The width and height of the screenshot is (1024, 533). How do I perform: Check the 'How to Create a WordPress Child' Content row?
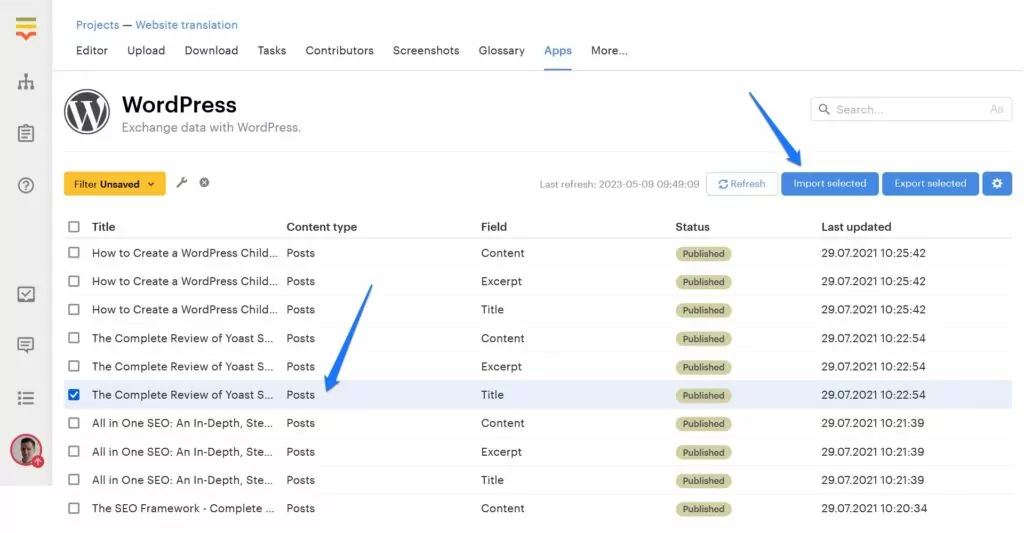click(x=74, y=253)
